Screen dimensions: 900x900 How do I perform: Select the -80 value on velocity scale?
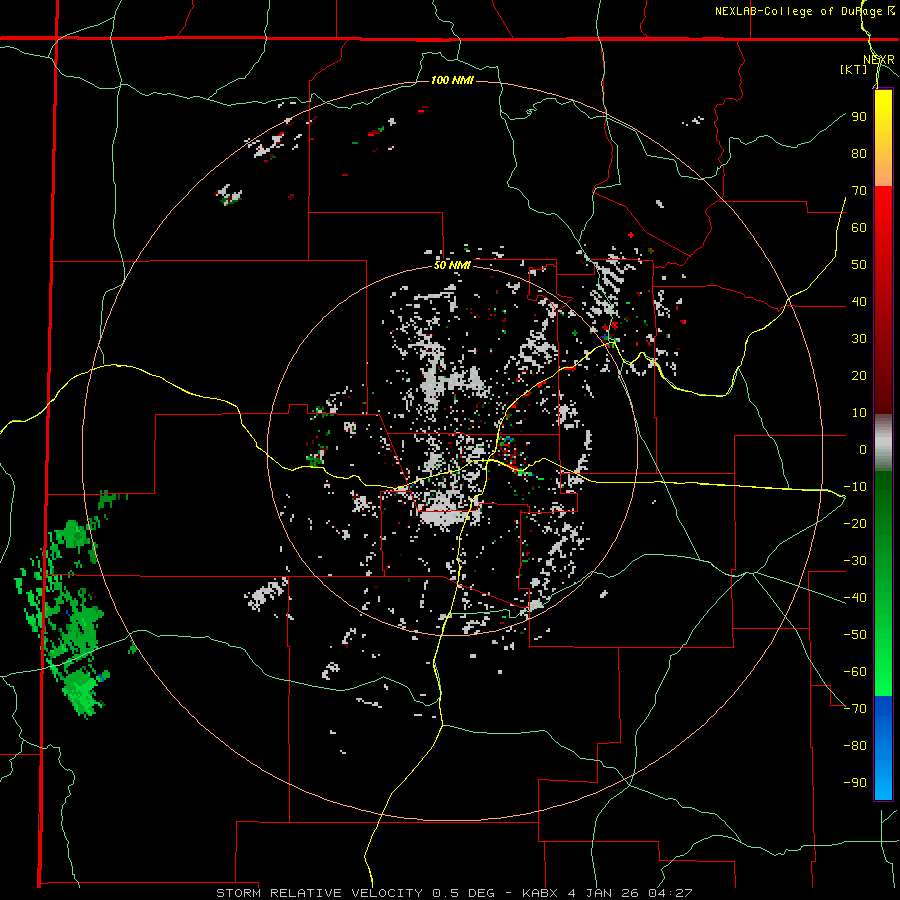(855, 746)
